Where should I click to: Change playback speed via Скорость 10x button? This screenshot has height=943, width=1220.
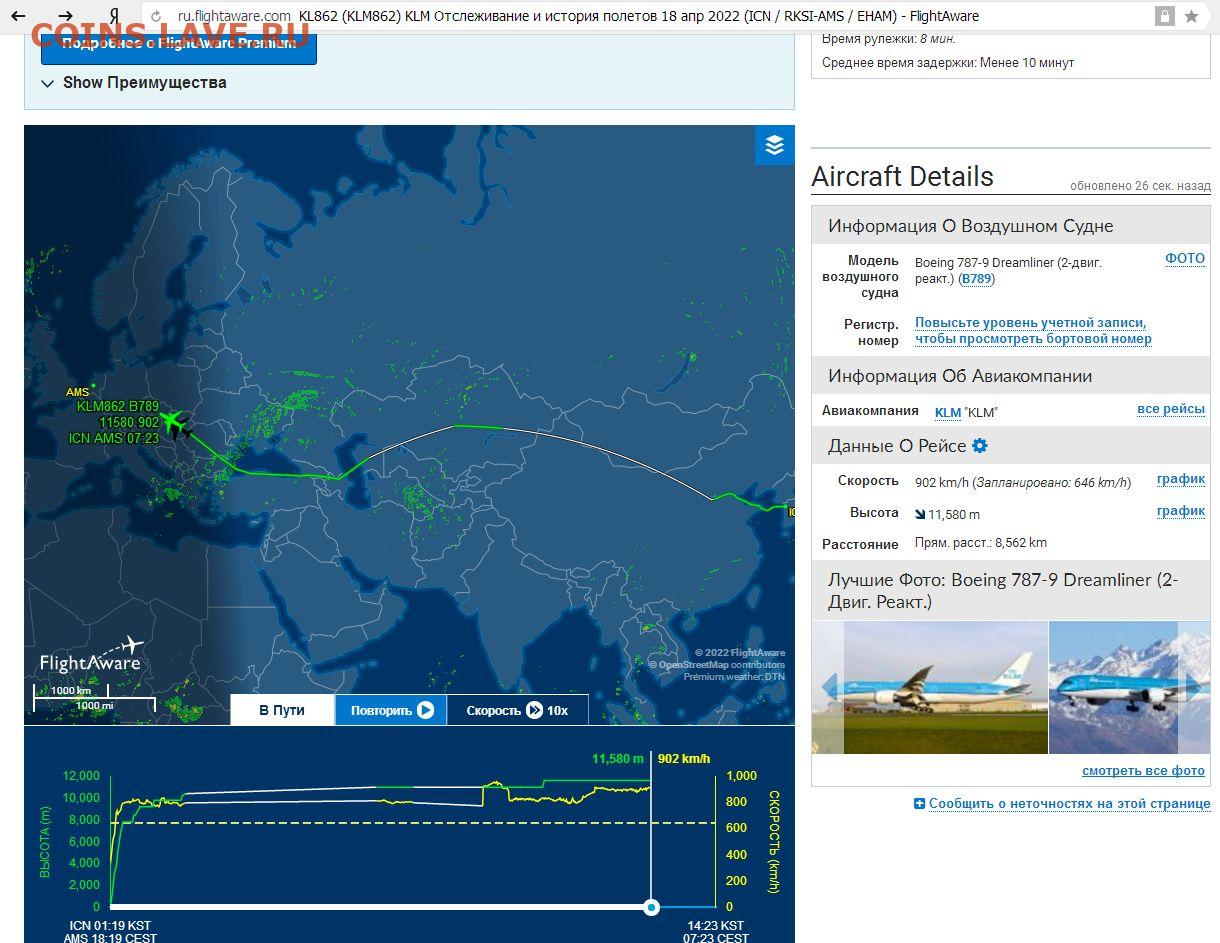517,710
